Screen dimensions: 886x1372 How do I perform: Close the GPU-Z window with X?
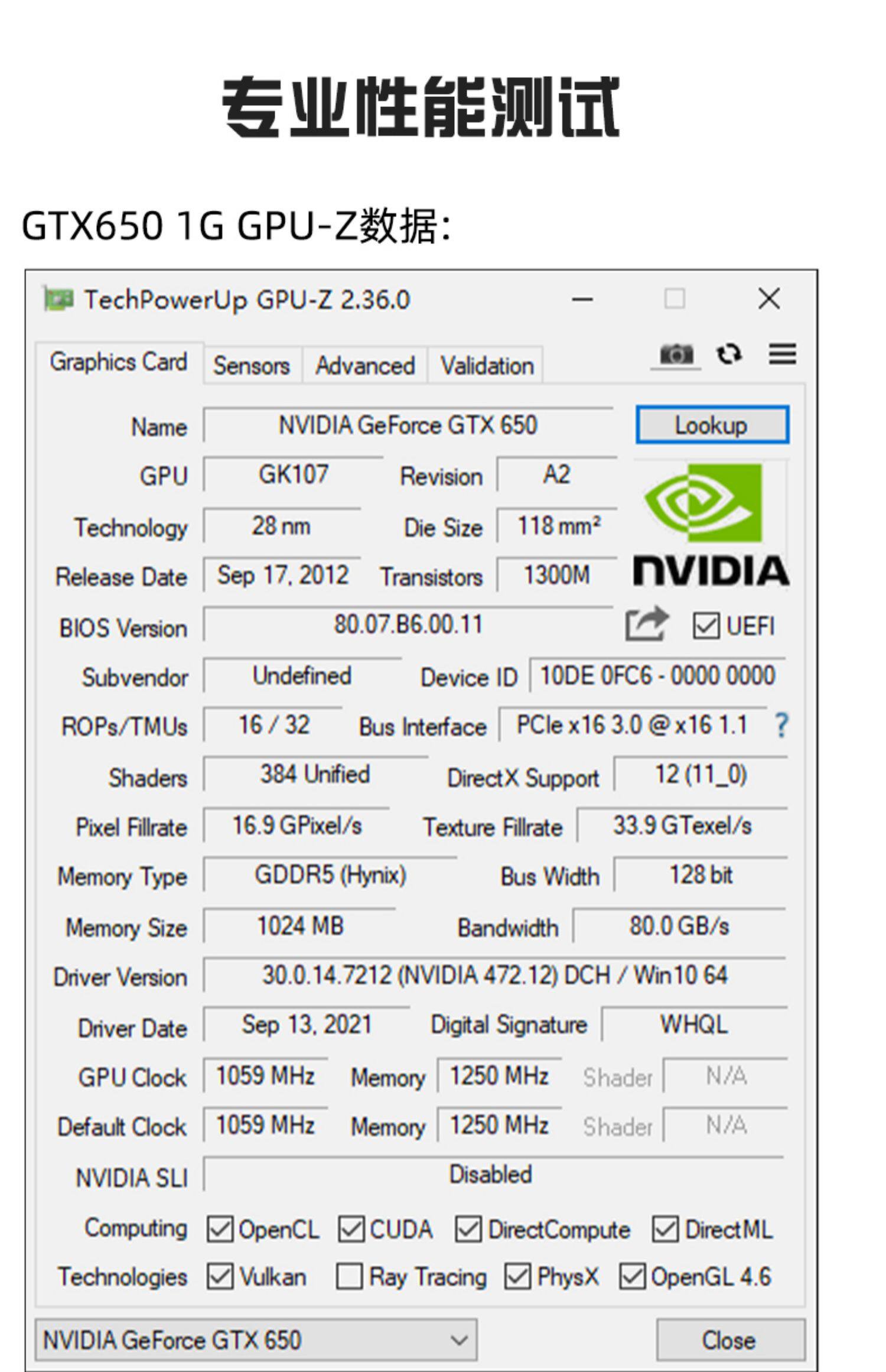coord(769,299)
